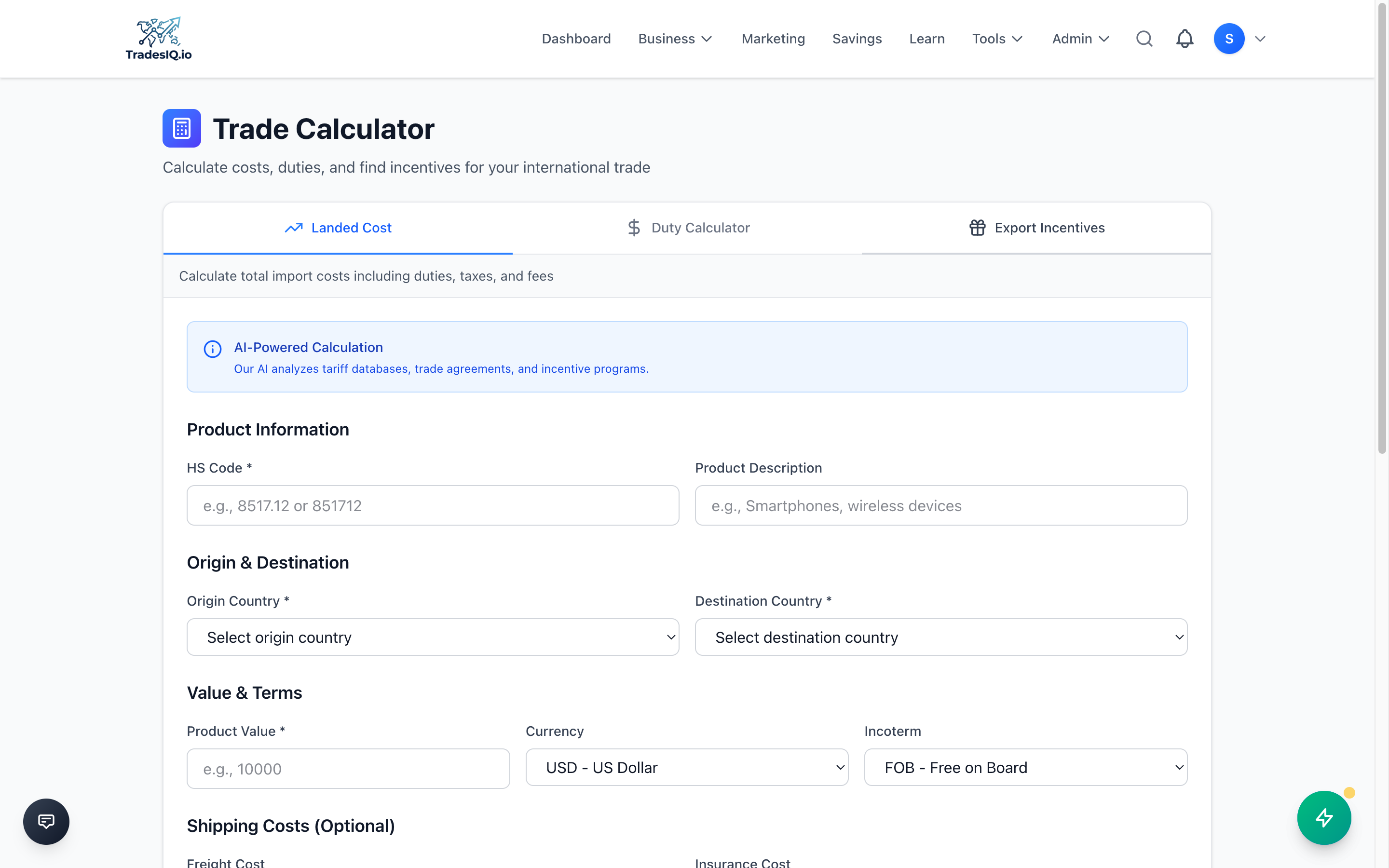The image size is (1389, 868).
Task: Focus the Product Description field
Action: click(941, 505)
